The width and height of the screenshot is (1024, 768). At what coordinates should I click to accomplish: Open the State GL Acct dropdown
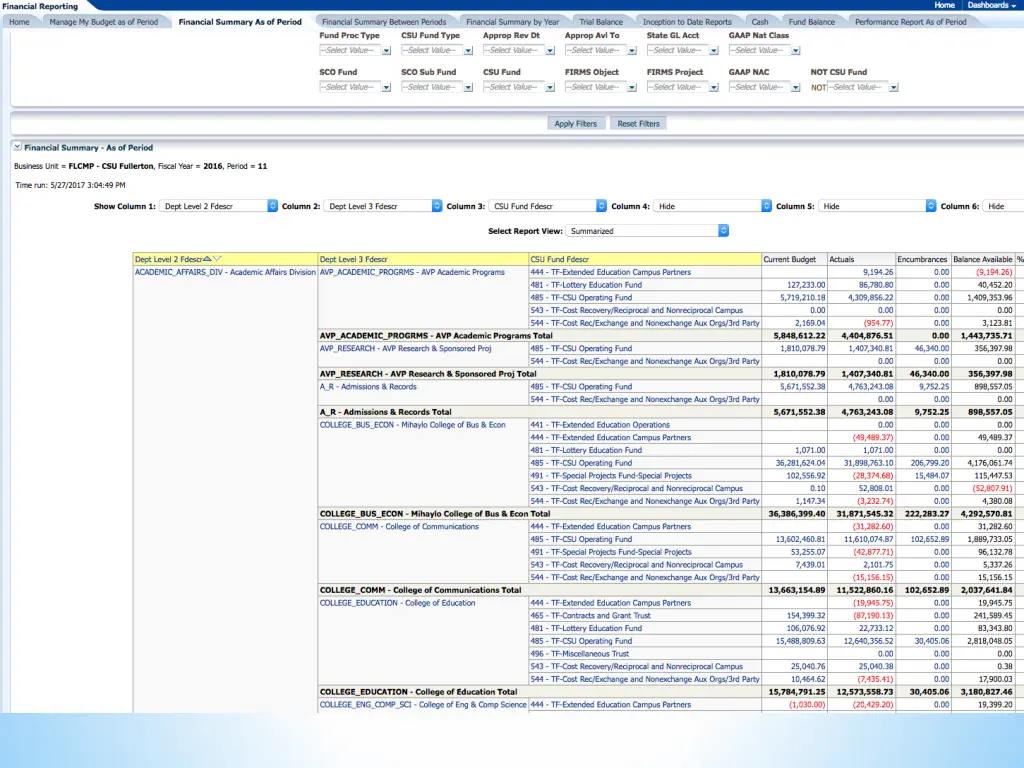pyautogui.click(x=713, y=50)
